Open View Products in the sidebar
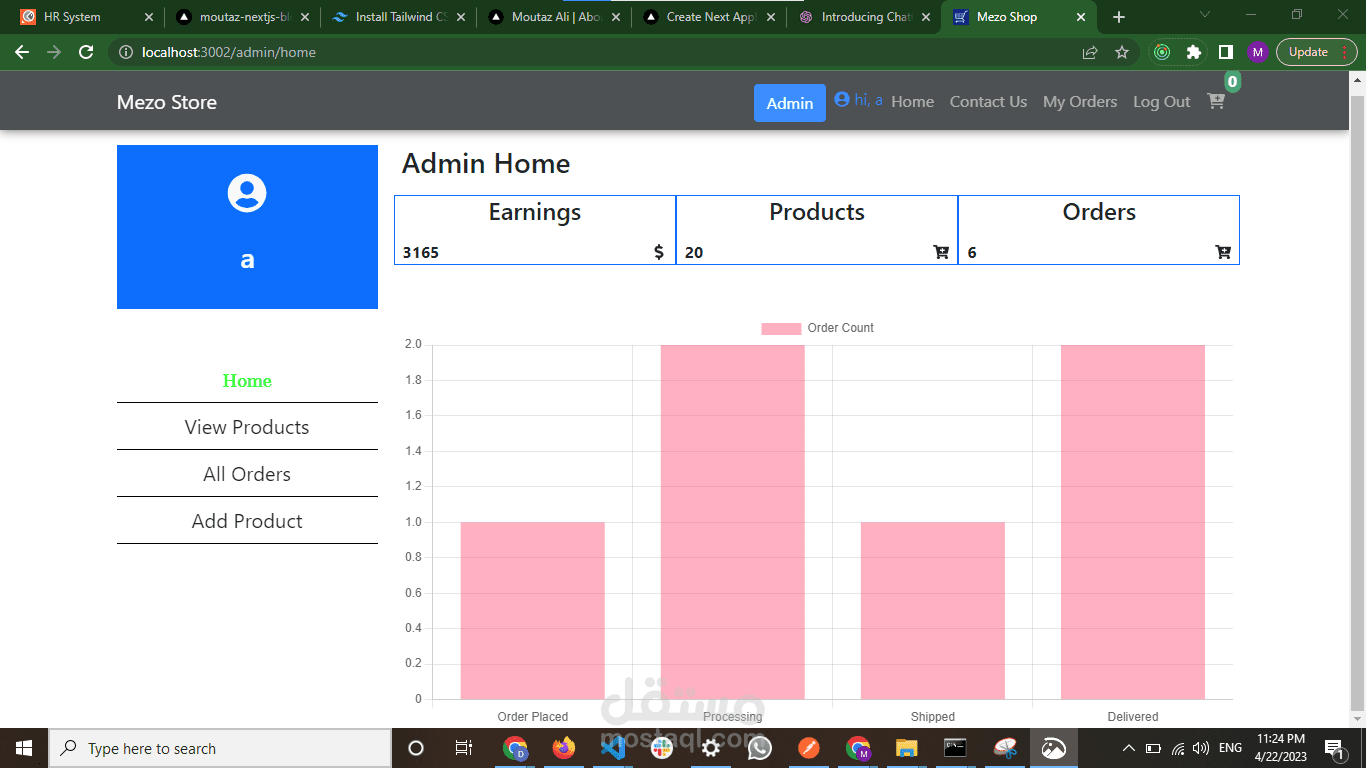This screenshot has height=768, width=1366. pyautogui.click(x=247, y=427)
